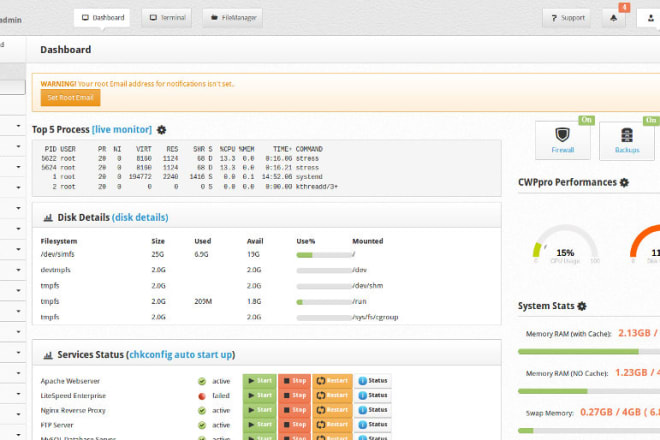Viewport: 660px width, 440px height.
Task: Open the notifications bell icon
Action: point(613,18)
